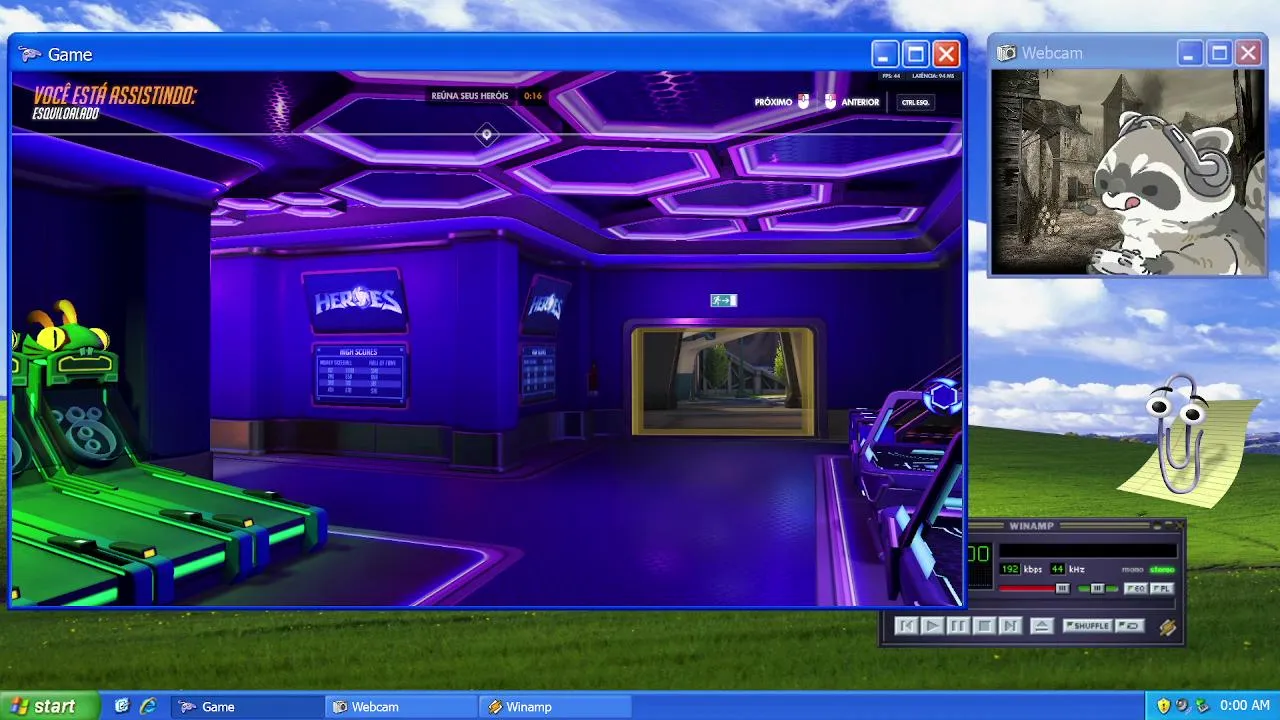
Task: Close the Game window
Action: (946, 54)
